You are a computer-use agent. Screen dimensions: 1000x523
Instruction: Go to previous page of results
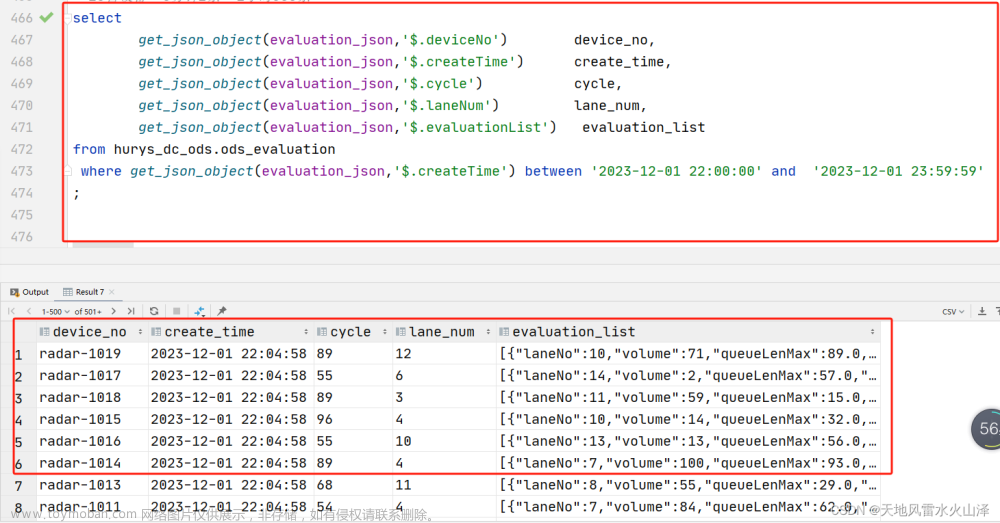(x=29, y=311)
